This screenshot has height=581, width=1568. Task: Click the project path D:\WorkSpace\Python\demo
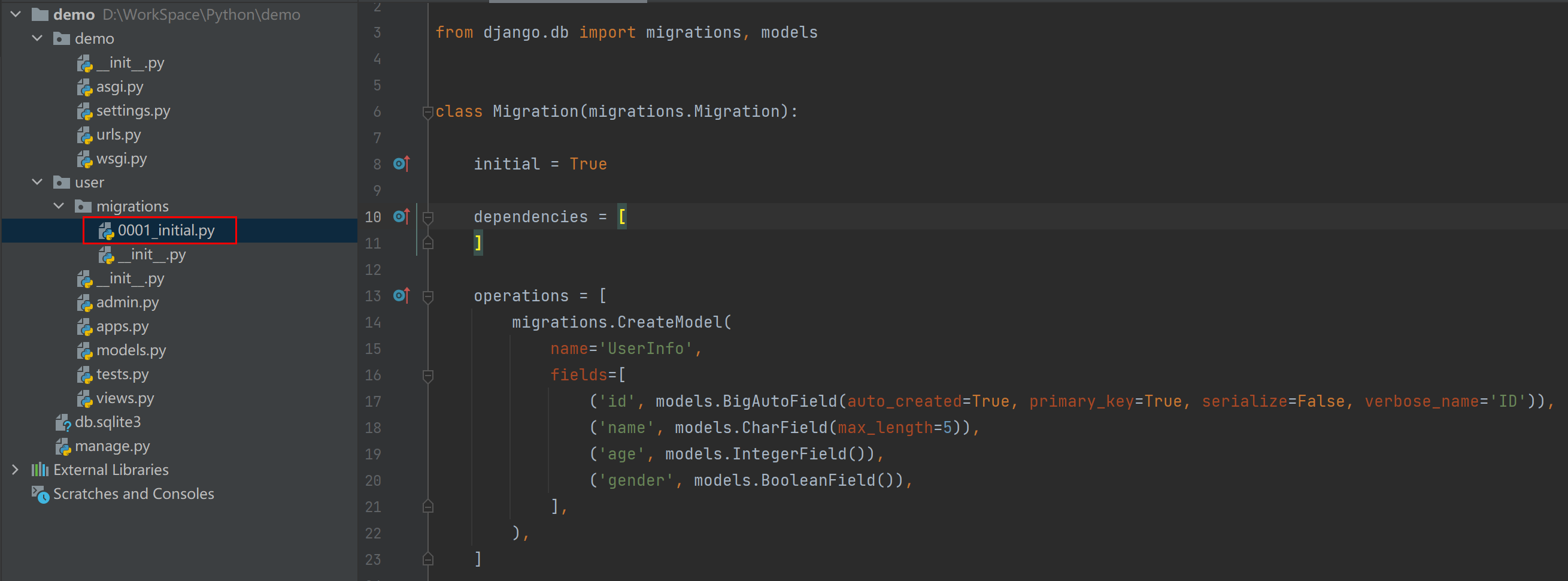202,14
